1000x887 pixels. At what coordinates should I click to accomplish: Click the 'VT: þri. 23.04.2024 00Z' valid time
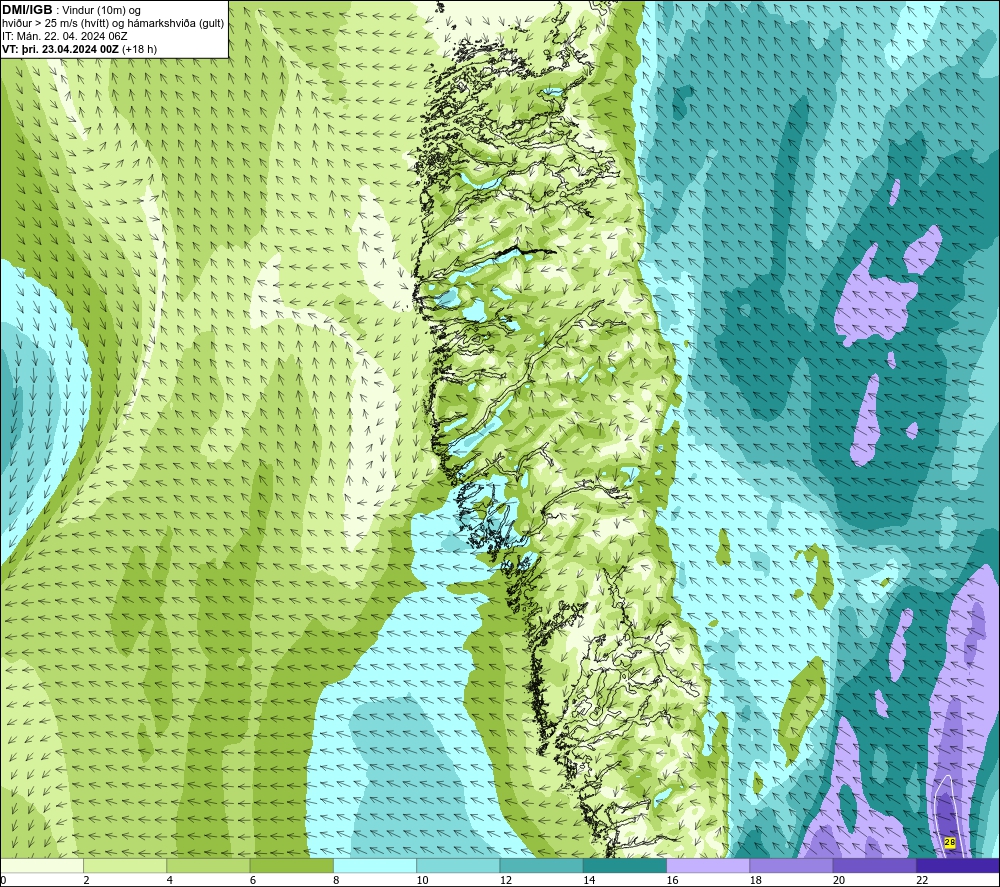tap(61, 49)
